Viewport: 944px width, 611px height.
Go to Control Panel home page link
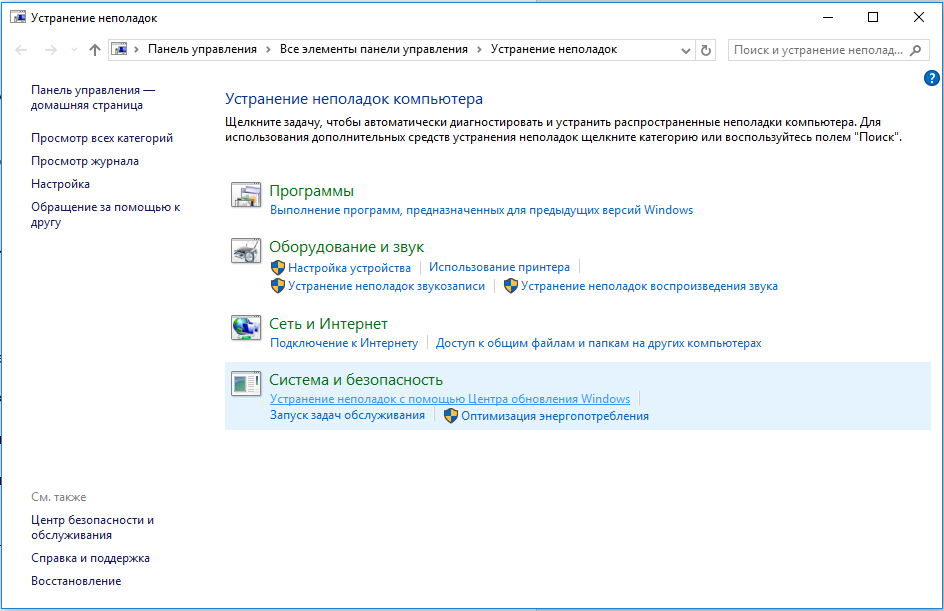click(93, 98)
